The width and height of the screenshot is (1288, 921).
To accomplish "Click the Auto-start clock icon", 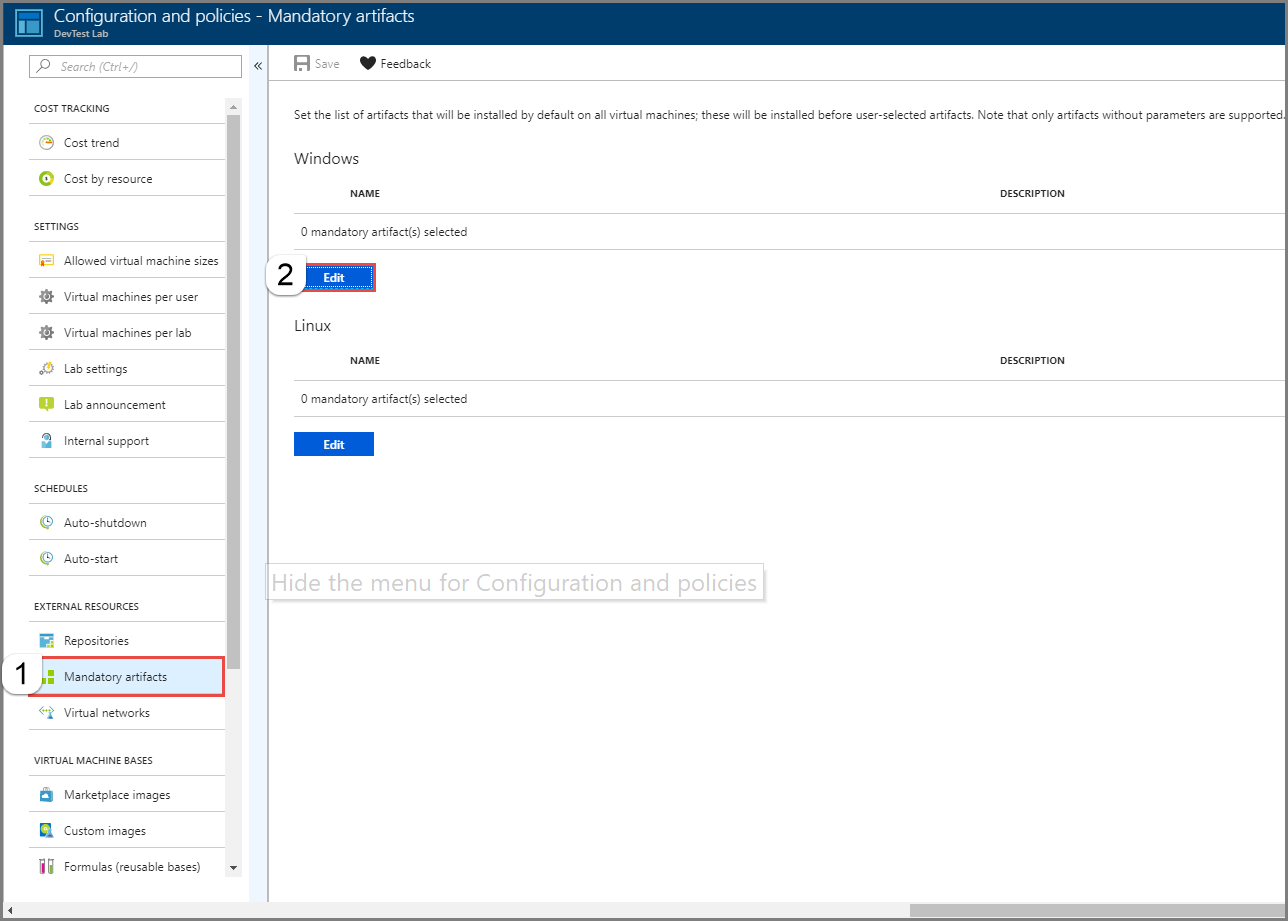I will click(x=46, y=559).
